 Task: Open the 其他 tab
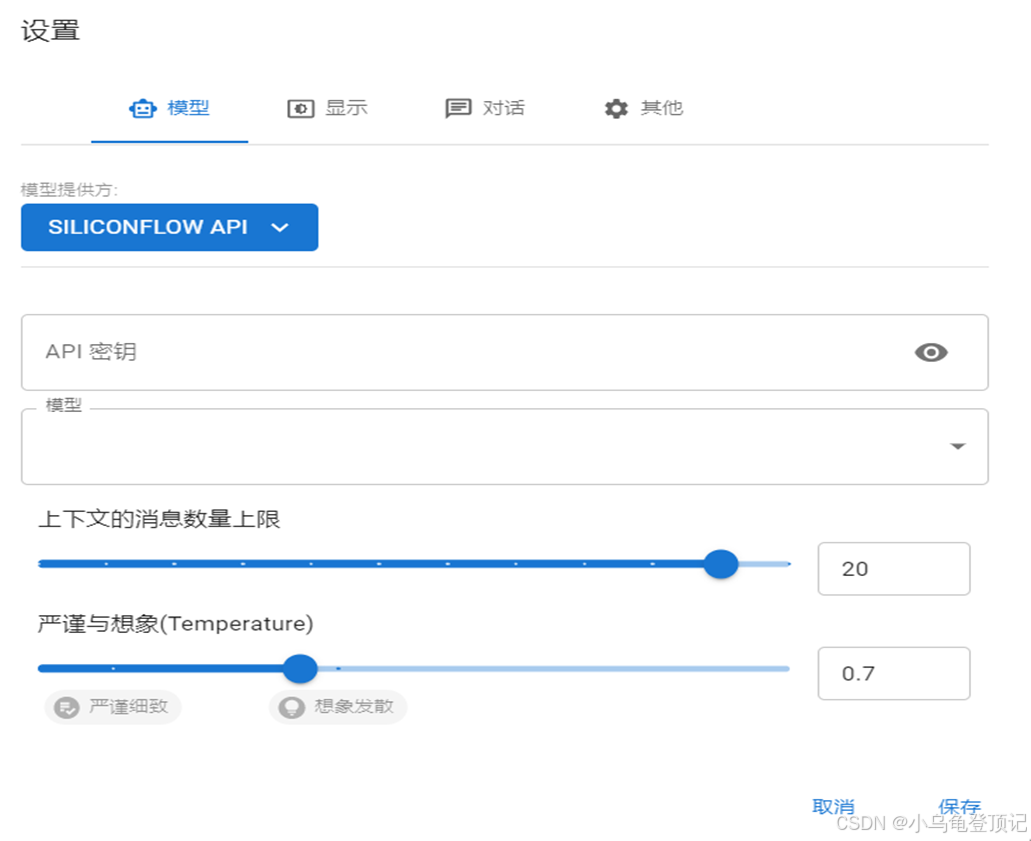643,108
